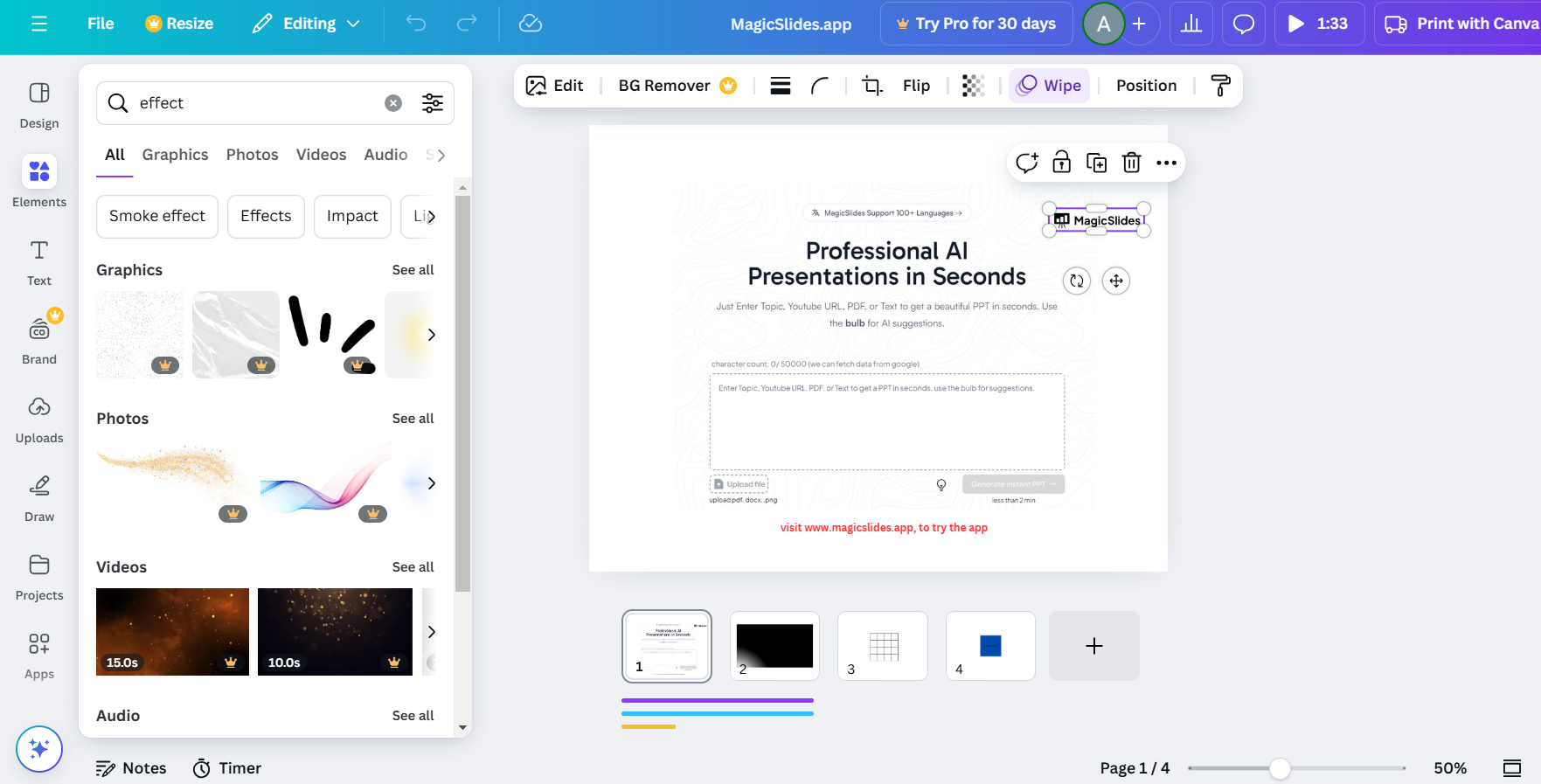Toggle the Wipe animation button

coord(1050,86)
